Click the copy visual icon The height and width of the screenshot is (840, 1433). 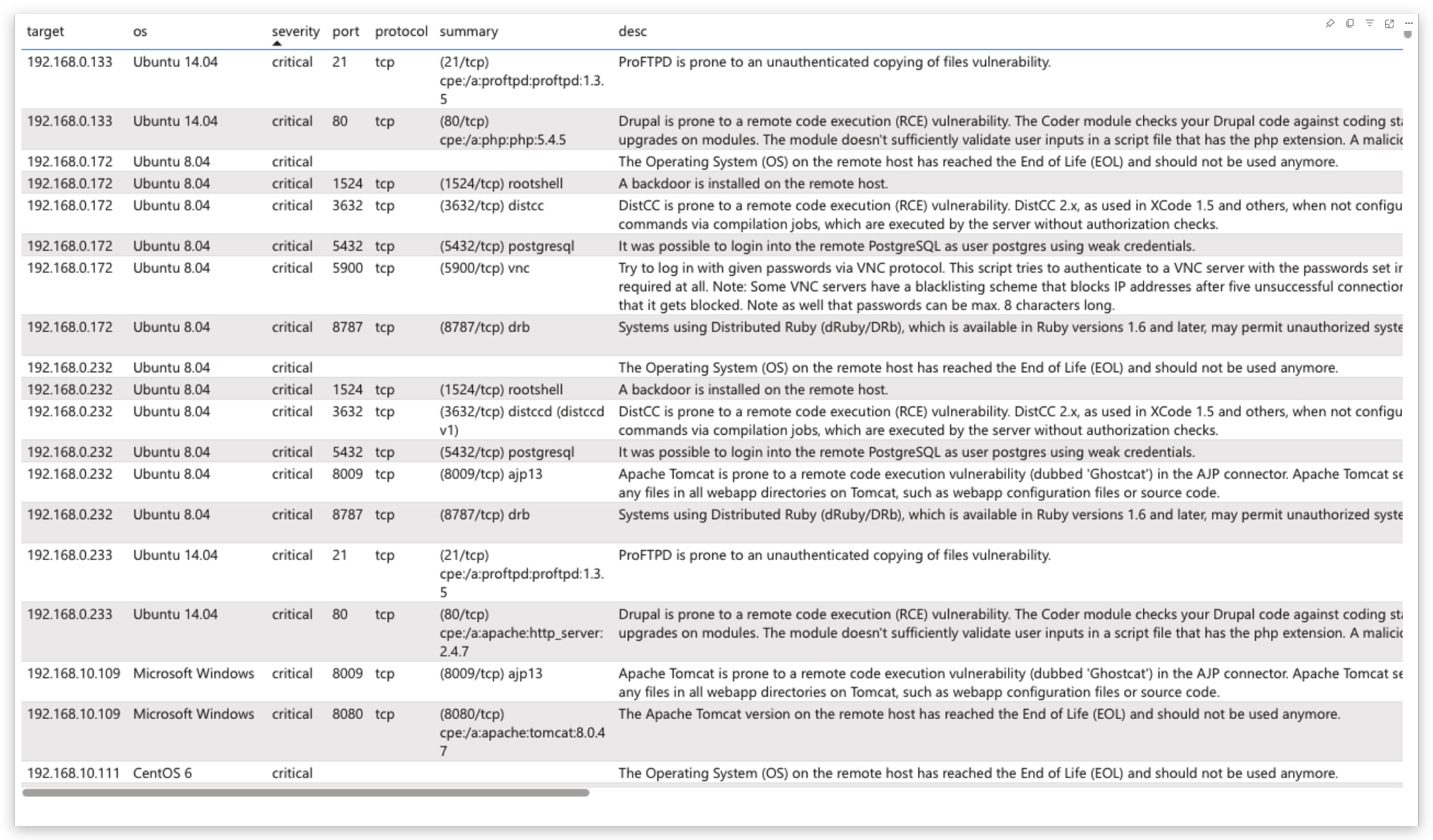coord(1349,23)
